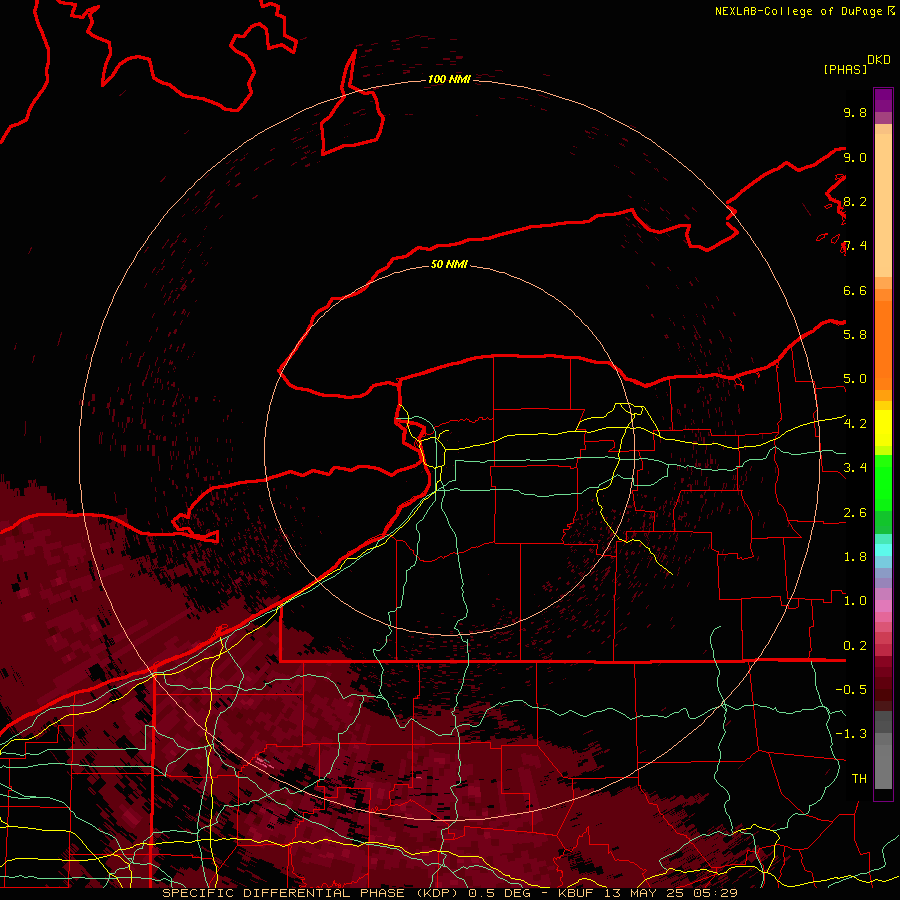Click the DKD legend heading
The width and height of the screenshot is (900, 900).
pos(878,60)
